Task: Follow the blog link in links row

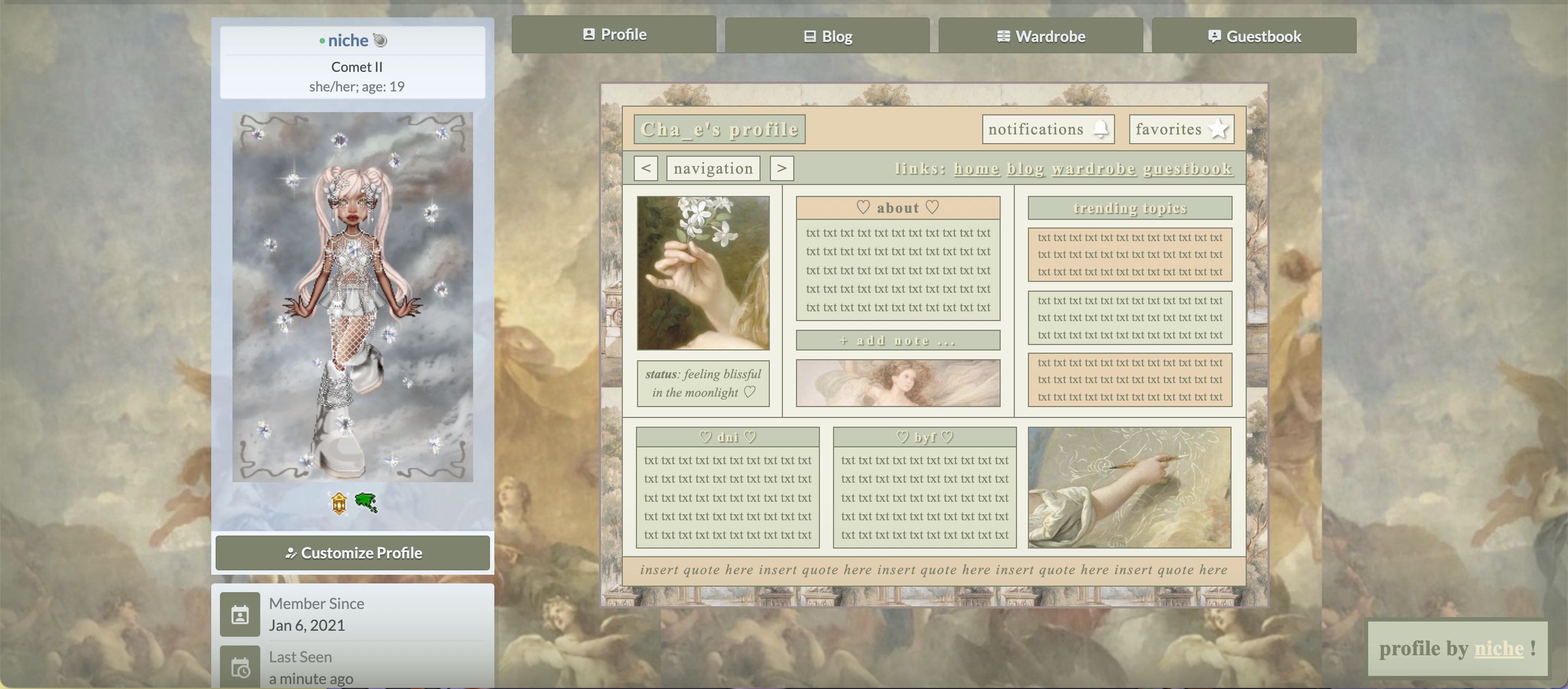Action: pyautogui.click(x=1026, y=169)
